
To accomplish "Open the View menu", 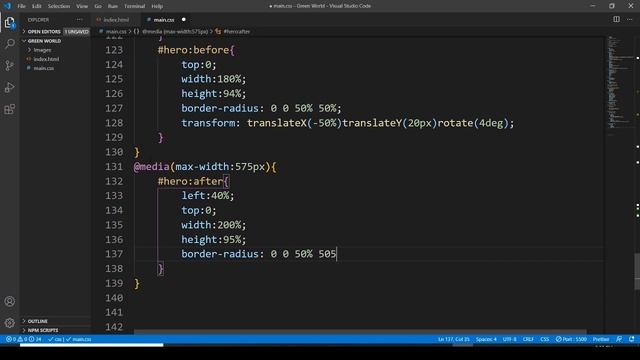I will [82, 6].
